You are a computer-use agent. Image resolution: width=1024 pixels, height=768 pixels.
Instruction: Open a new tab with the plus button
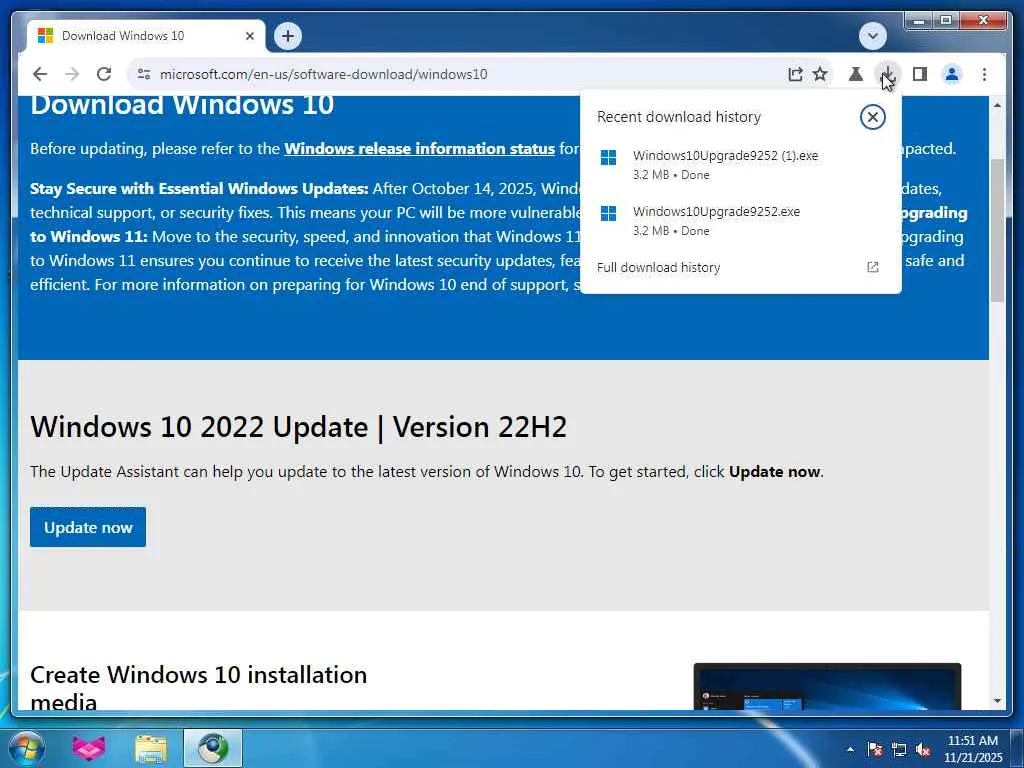point(288,36)
